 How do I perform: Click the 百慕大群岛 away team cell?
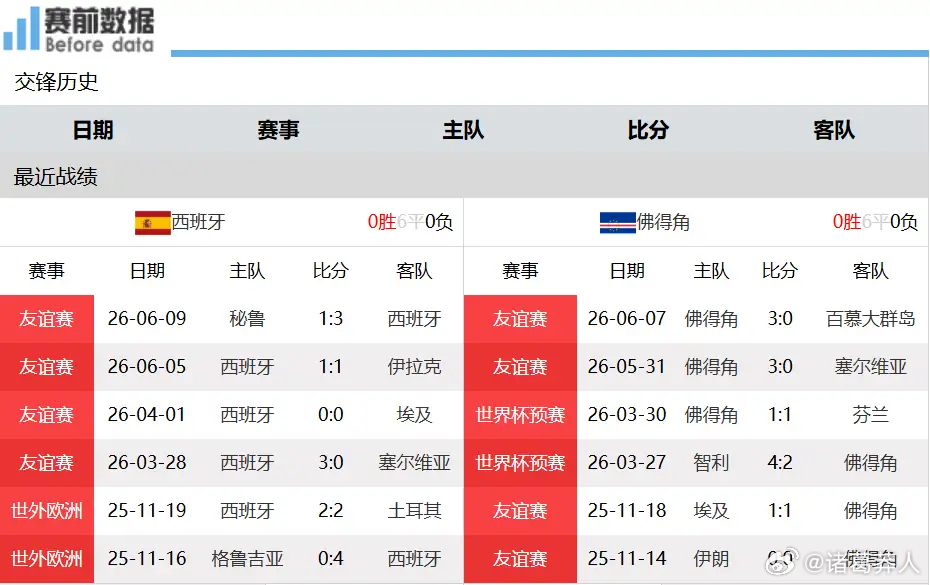pos(871,319)
